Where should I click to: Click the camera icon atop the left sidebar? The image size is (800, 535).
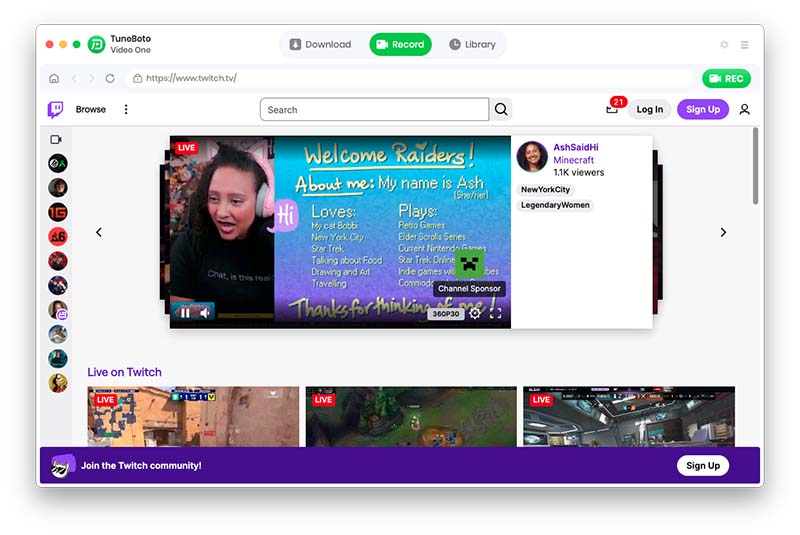(56, 139)
